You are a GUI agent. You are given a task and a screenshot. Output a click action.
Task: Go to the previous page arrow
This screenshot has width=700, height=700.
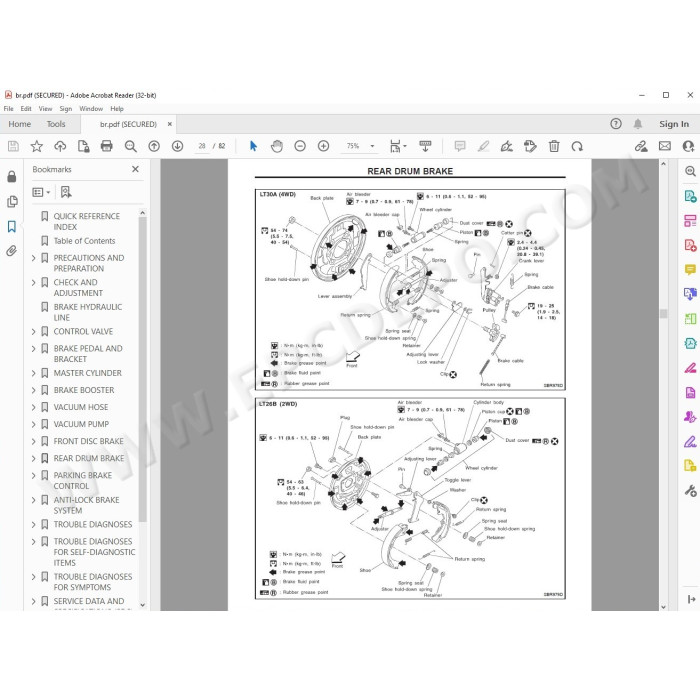pyautogui.click(x=154, y=146)
